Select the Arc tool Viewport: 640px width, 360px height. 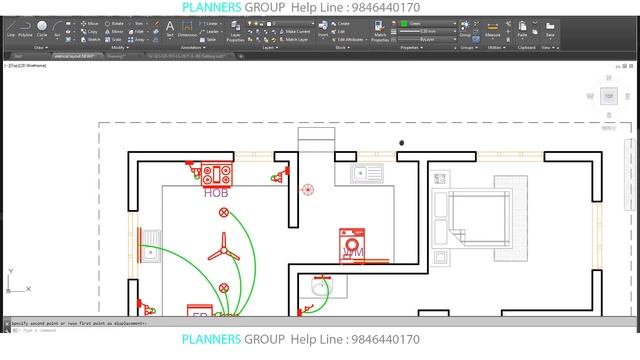(57, 29)
